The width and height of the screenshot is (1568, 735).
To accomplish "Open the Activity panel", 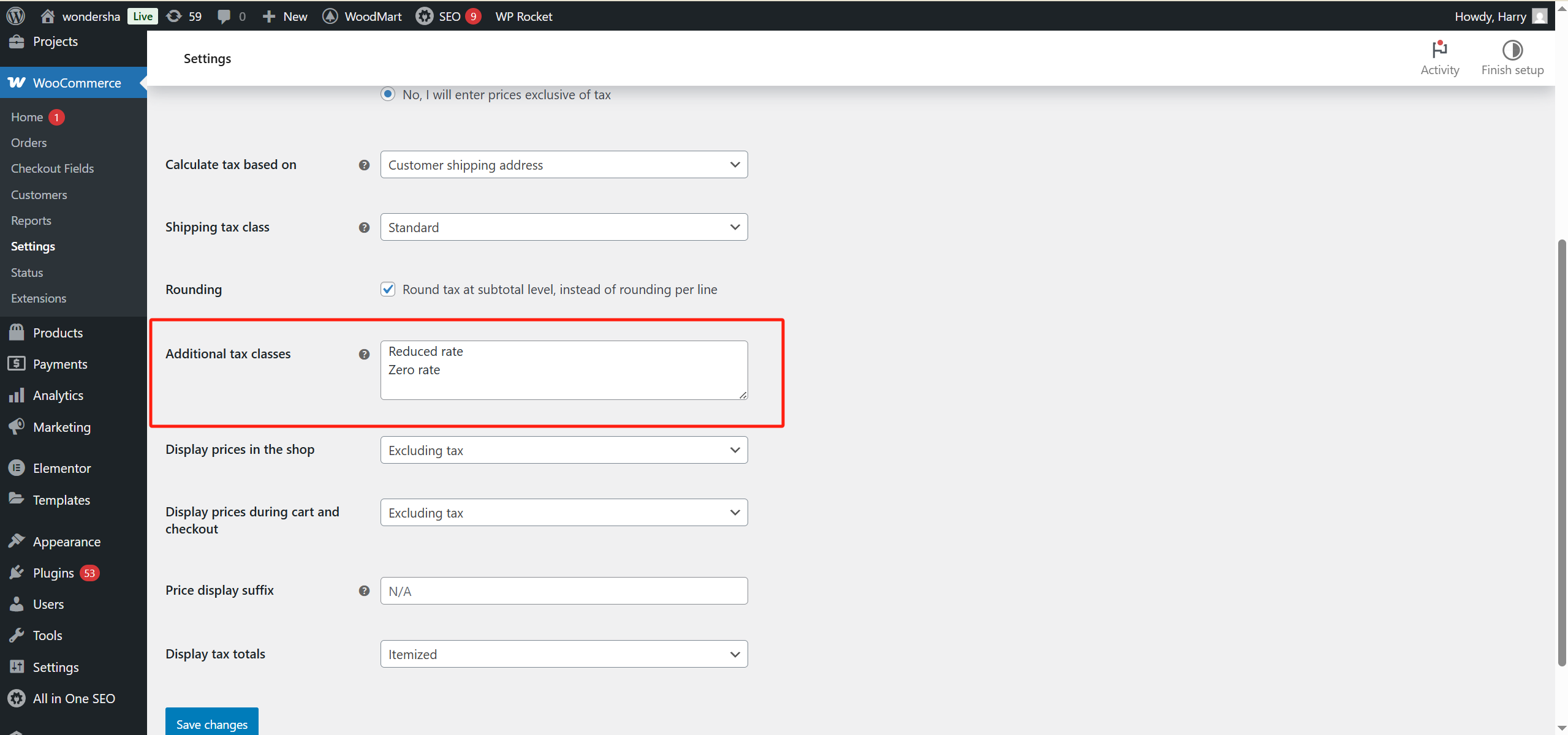I will pos(1439,57).
